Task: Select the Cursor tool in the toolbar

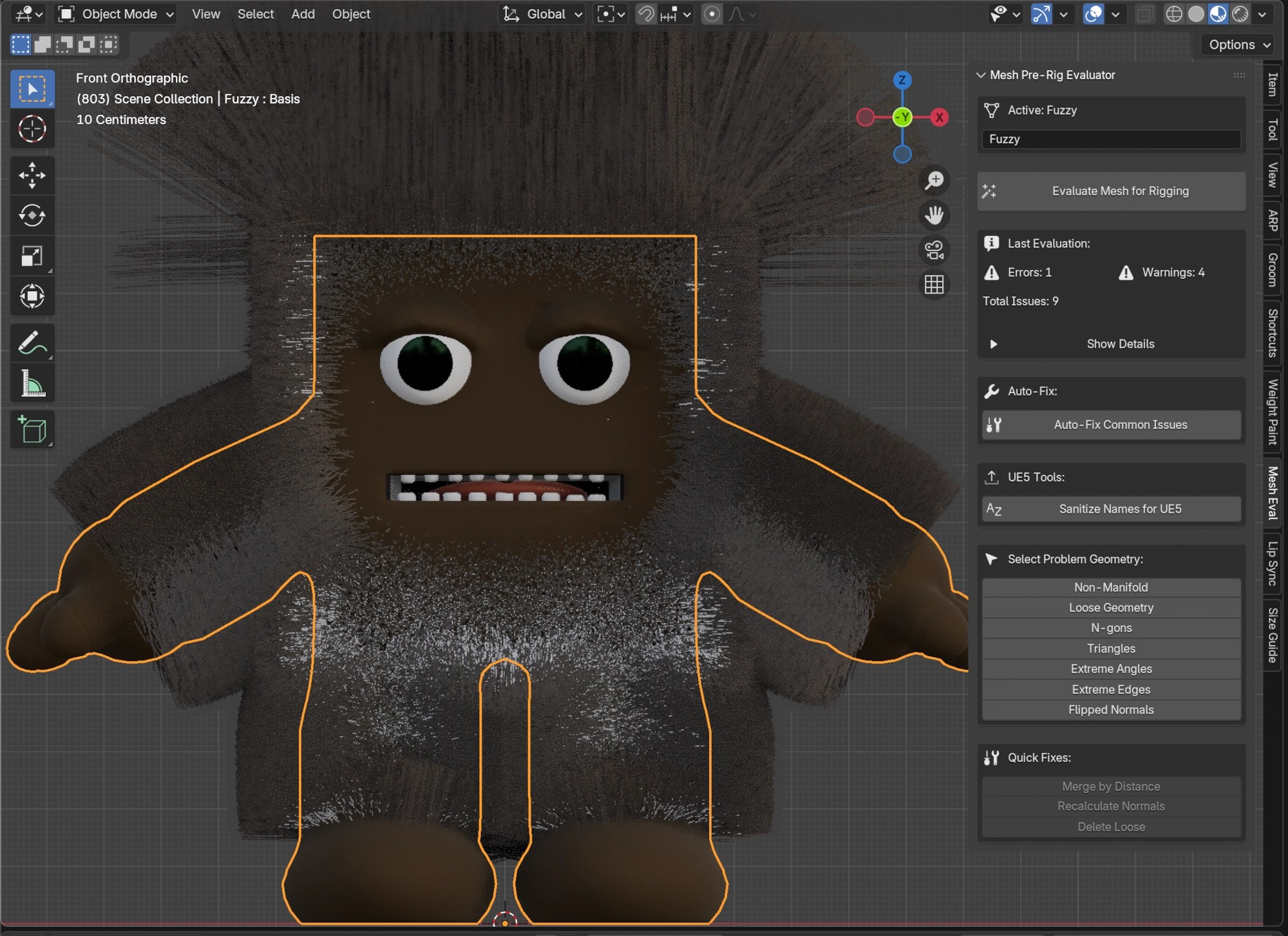Action: click(x=32, y=129)
